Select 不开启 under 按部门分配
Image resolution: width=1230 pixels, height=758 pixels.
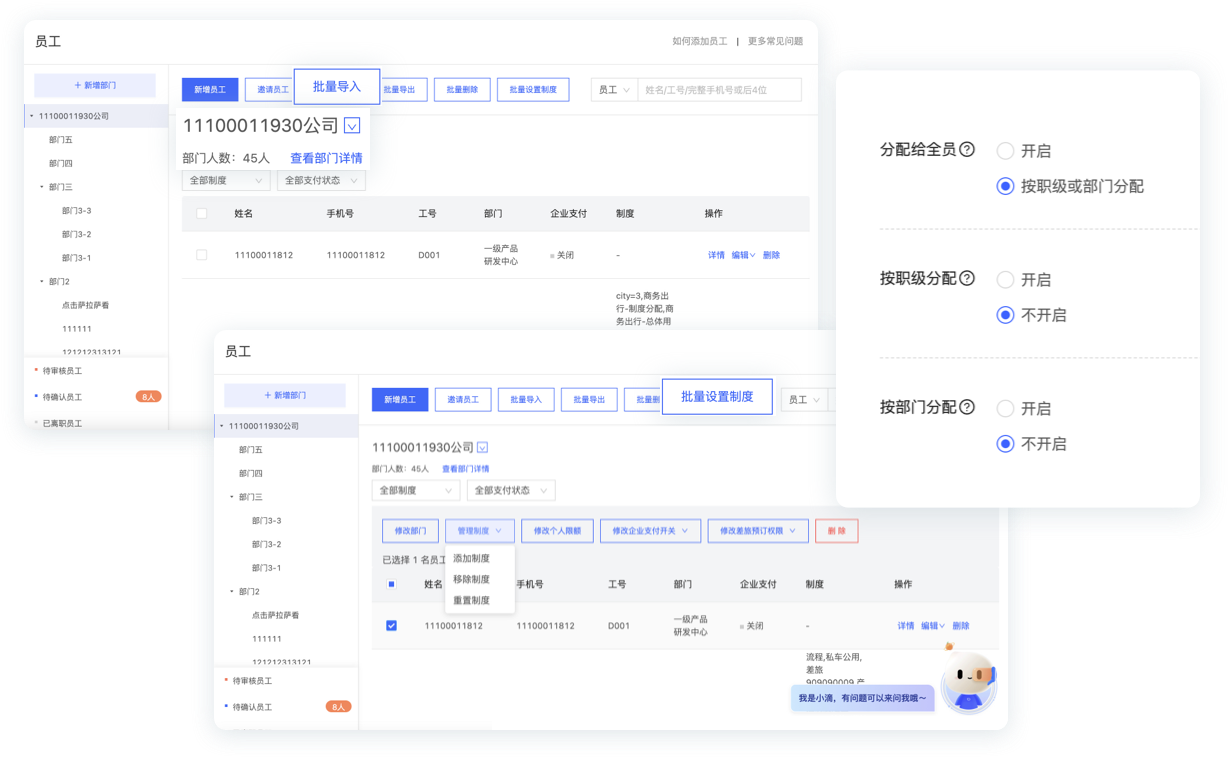tap(1005, 444)
